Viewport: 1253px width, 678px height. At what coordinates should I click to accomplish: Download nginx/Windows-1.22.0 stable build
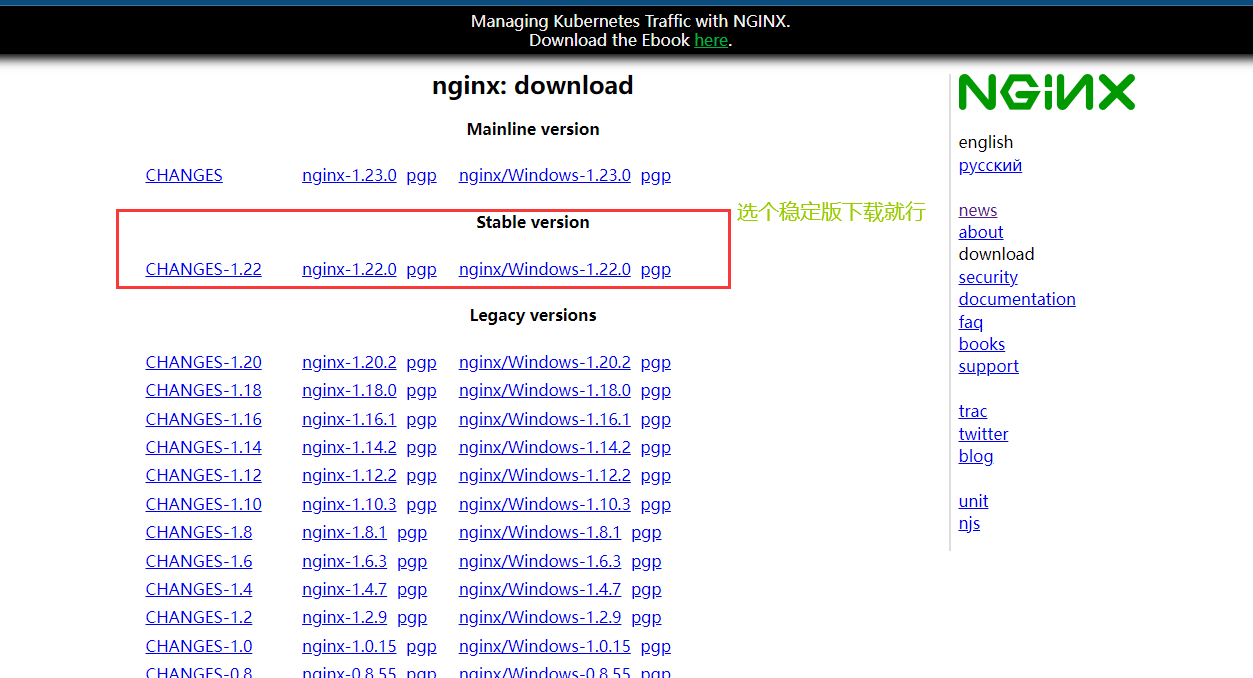(x=545, y=269)
